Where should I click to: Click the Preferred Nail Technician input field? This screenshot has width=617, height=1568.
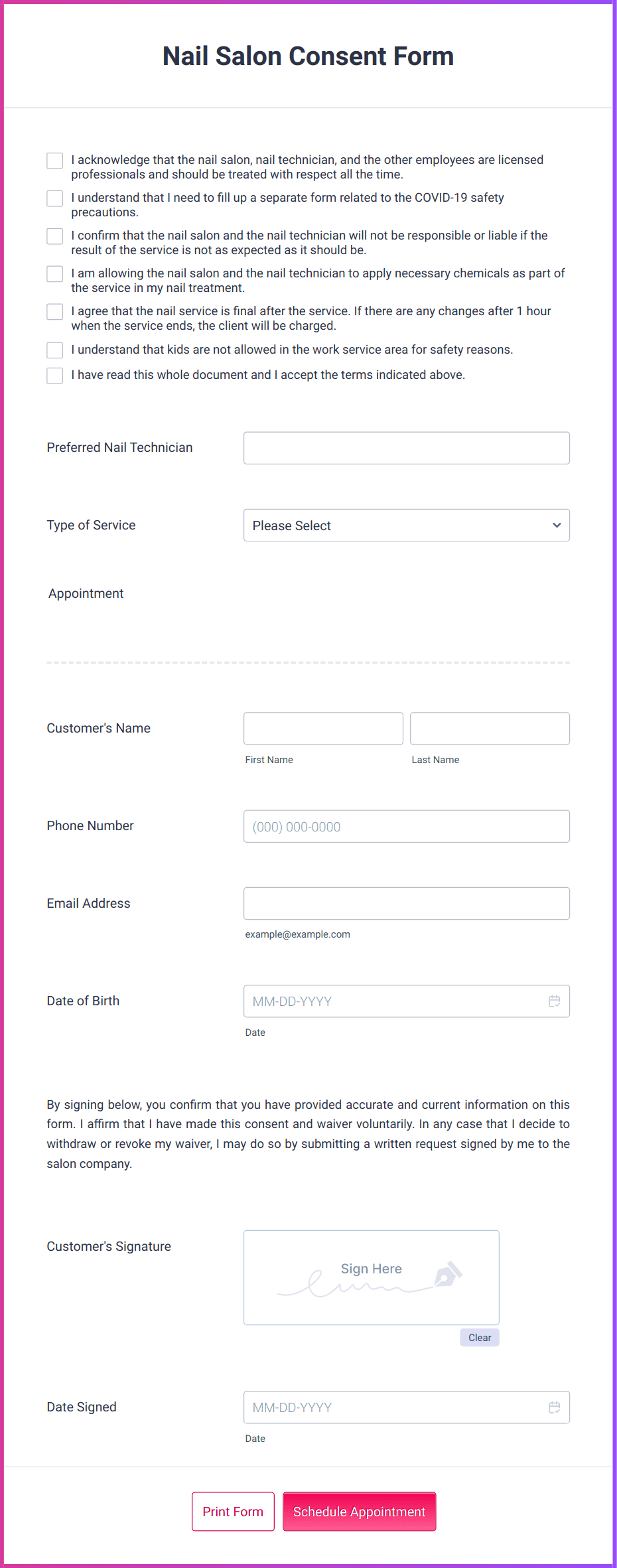tap(407, 448)
